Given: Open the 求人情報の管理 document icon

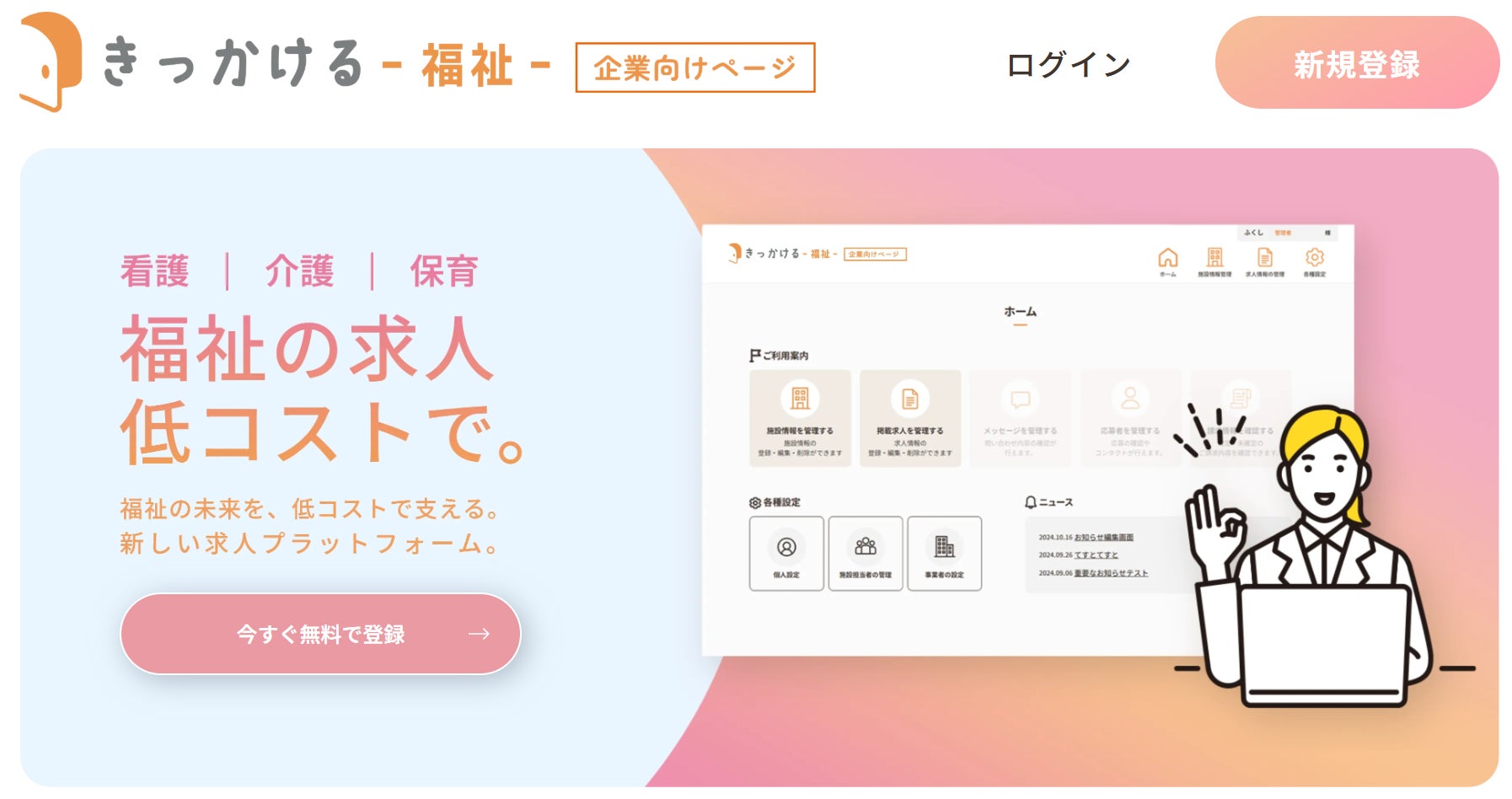Looking at the screenshot, I should coord(1264,257).
